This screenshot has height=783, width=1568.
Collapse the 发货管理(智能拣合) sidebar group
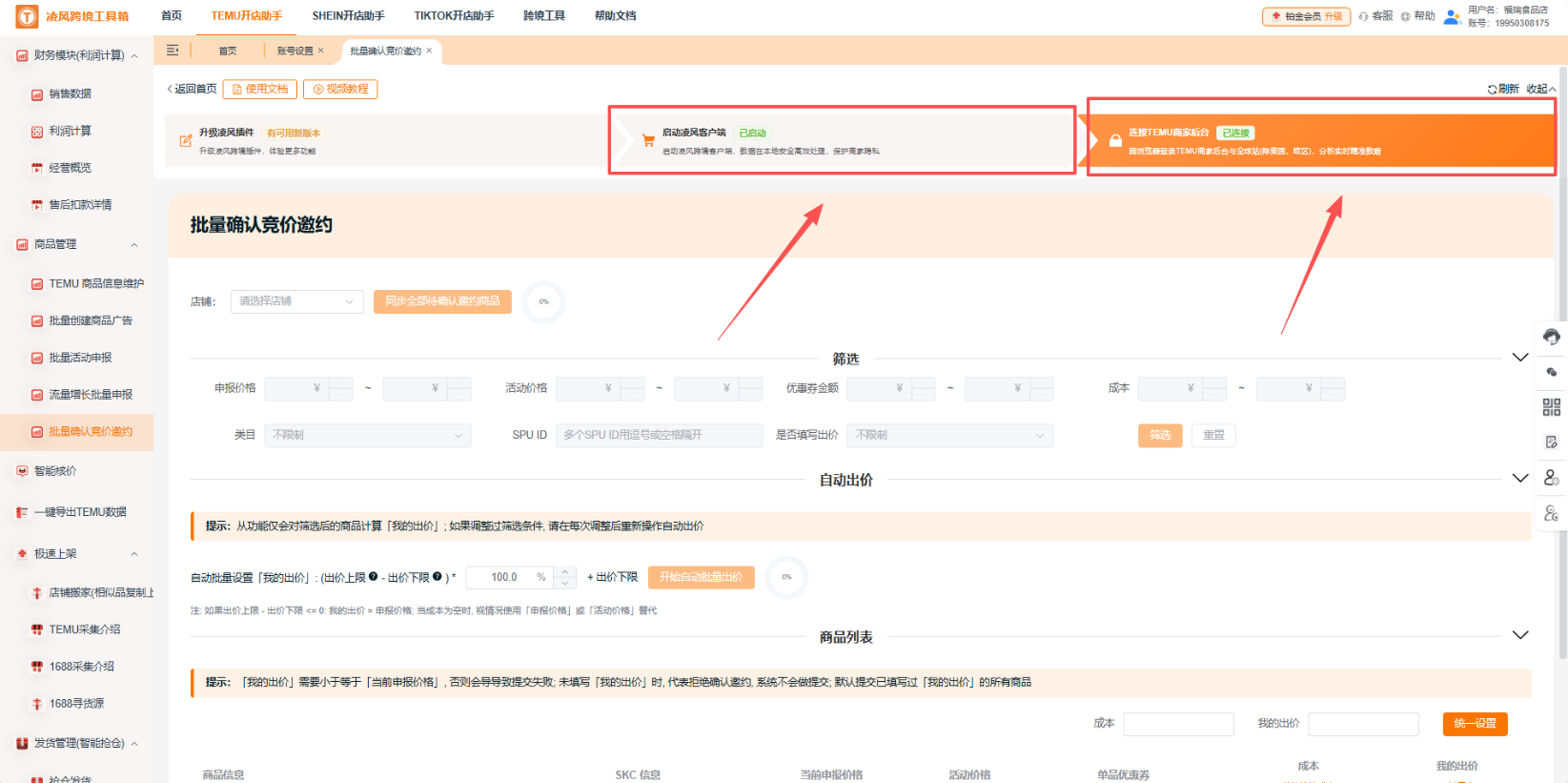tap(134, 744)
